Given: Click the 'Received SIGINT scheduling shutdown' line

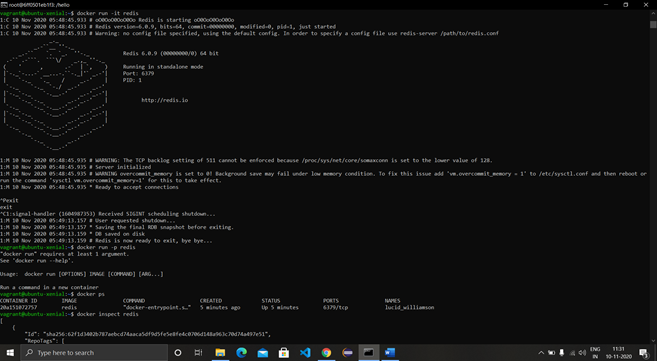Looking at the screenshot, I should click(x=108, y=214).
